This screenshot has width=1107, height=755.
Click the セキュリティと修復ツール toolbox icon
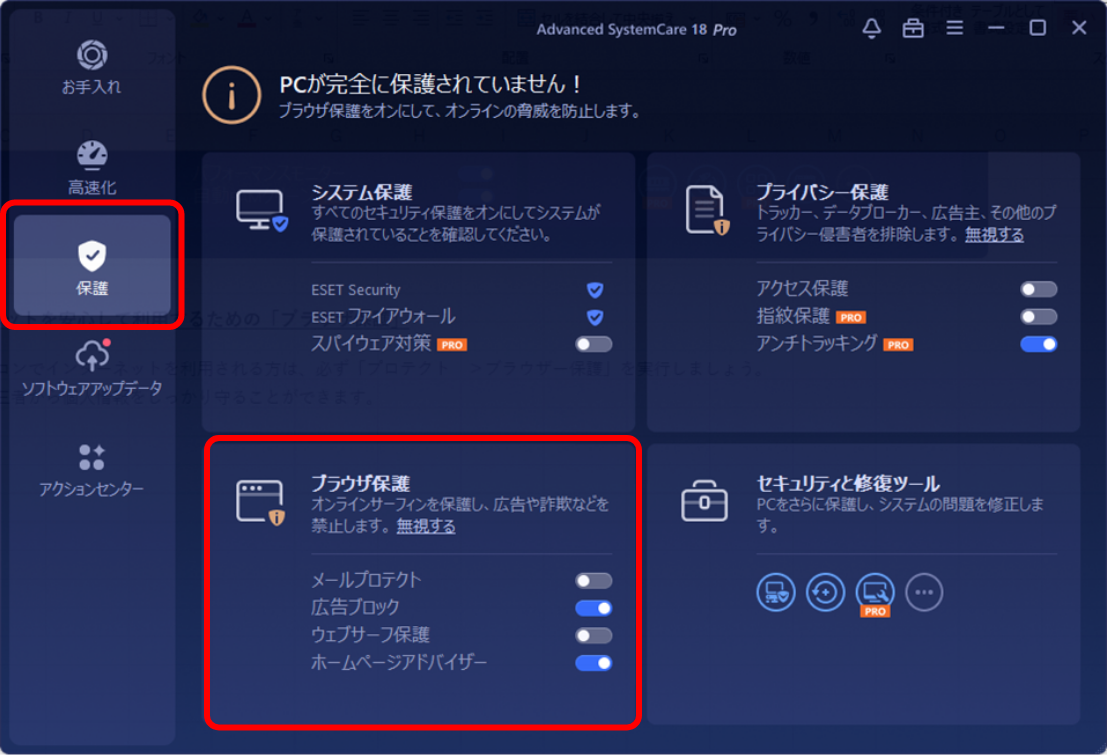pos(704,501)
